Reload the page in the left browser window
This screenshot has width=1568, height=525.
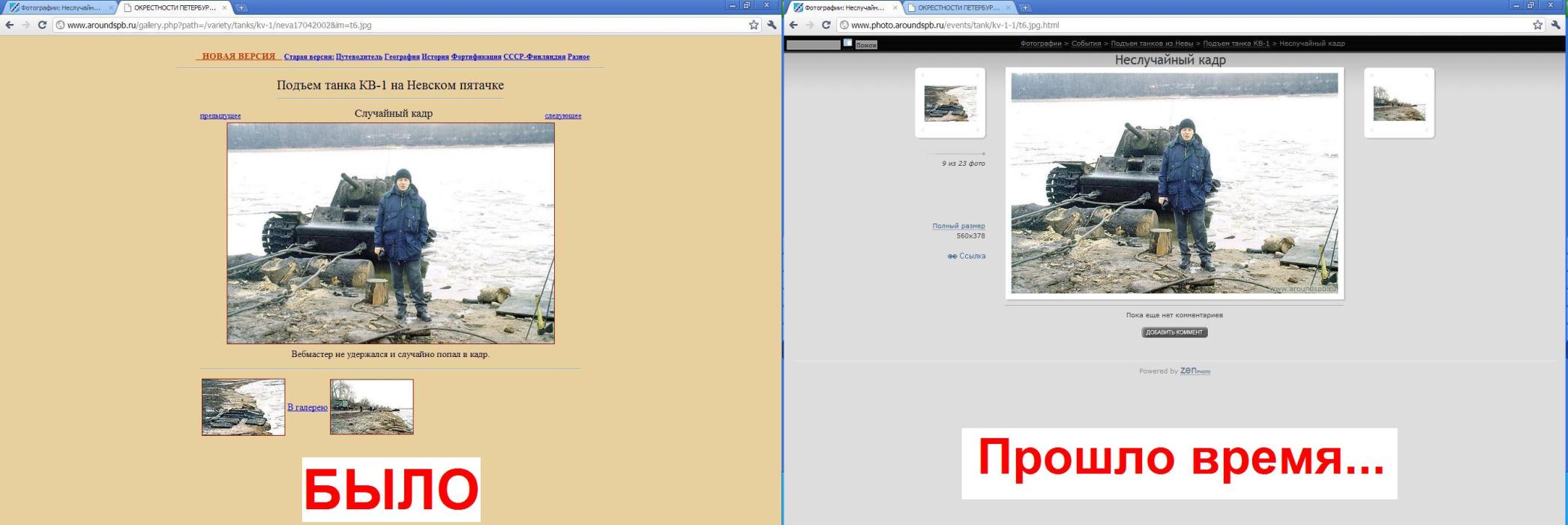click(42, 25)
